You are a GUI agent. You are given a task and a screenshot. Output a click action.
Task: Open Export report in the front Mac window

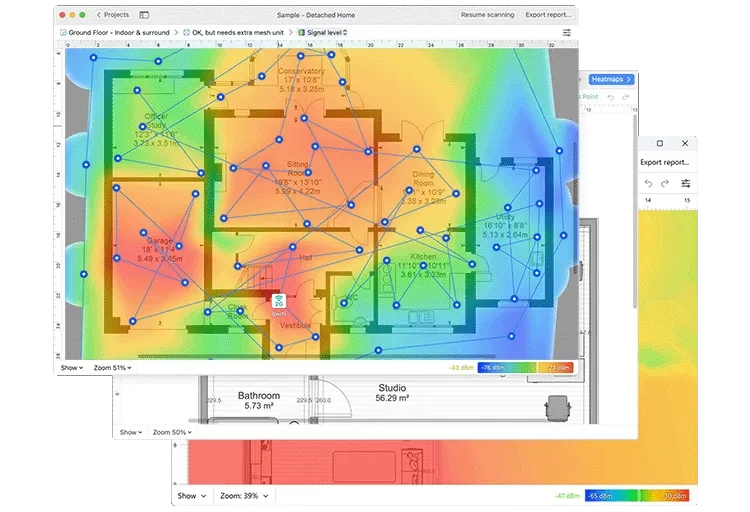548,15
